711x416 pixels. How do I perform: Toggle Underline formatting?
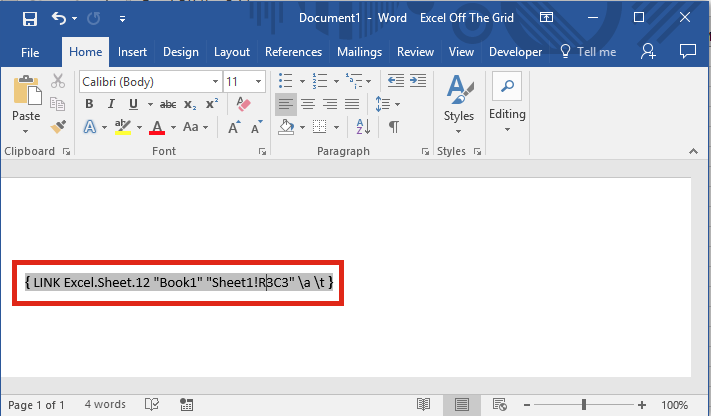tap(133, 104)
